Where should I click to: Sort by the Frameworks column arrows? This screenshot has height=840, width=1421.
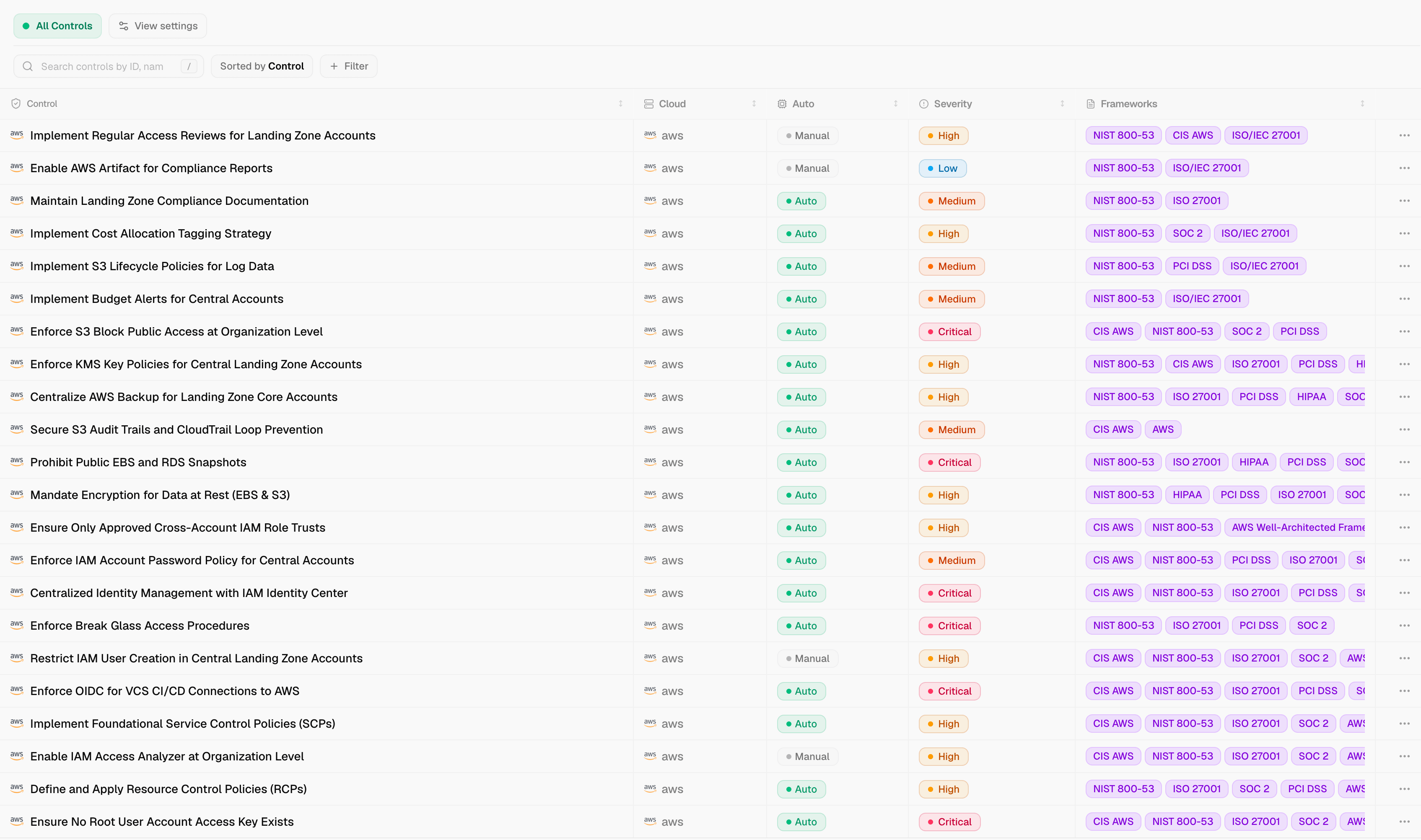point(1362,103)
